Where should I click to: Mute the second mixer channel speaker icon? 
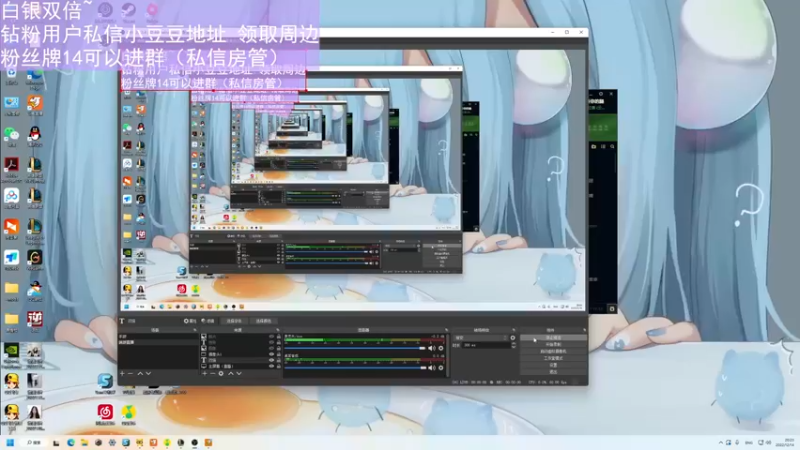click(x=431, y=368)
